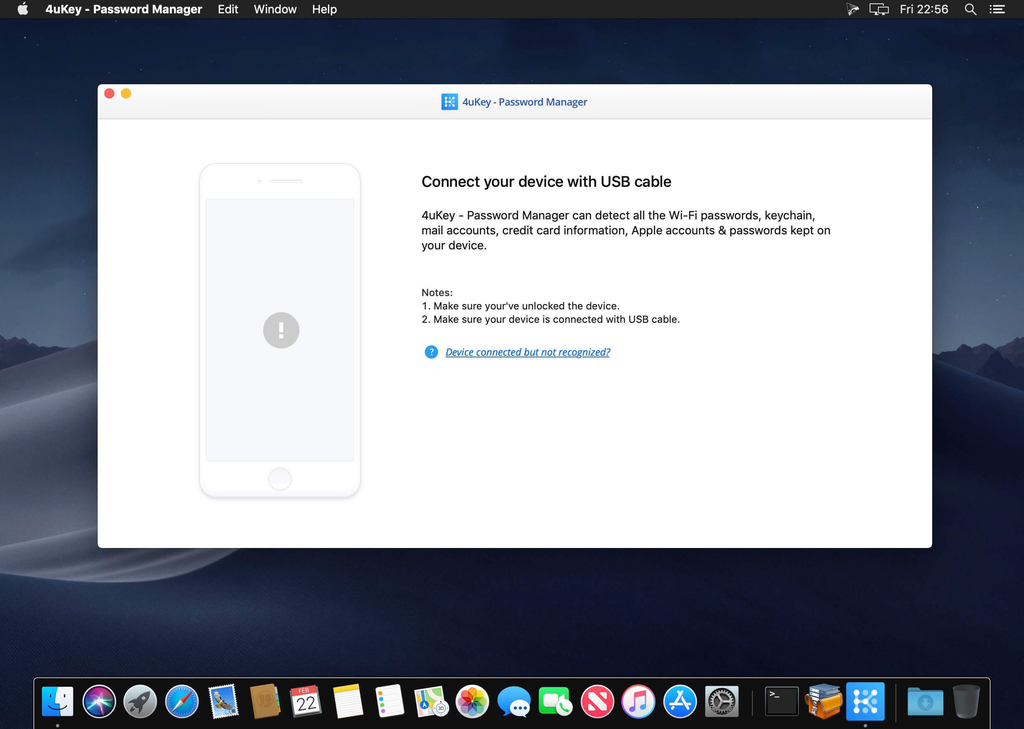Open the Edit menu

pos(227,9)
